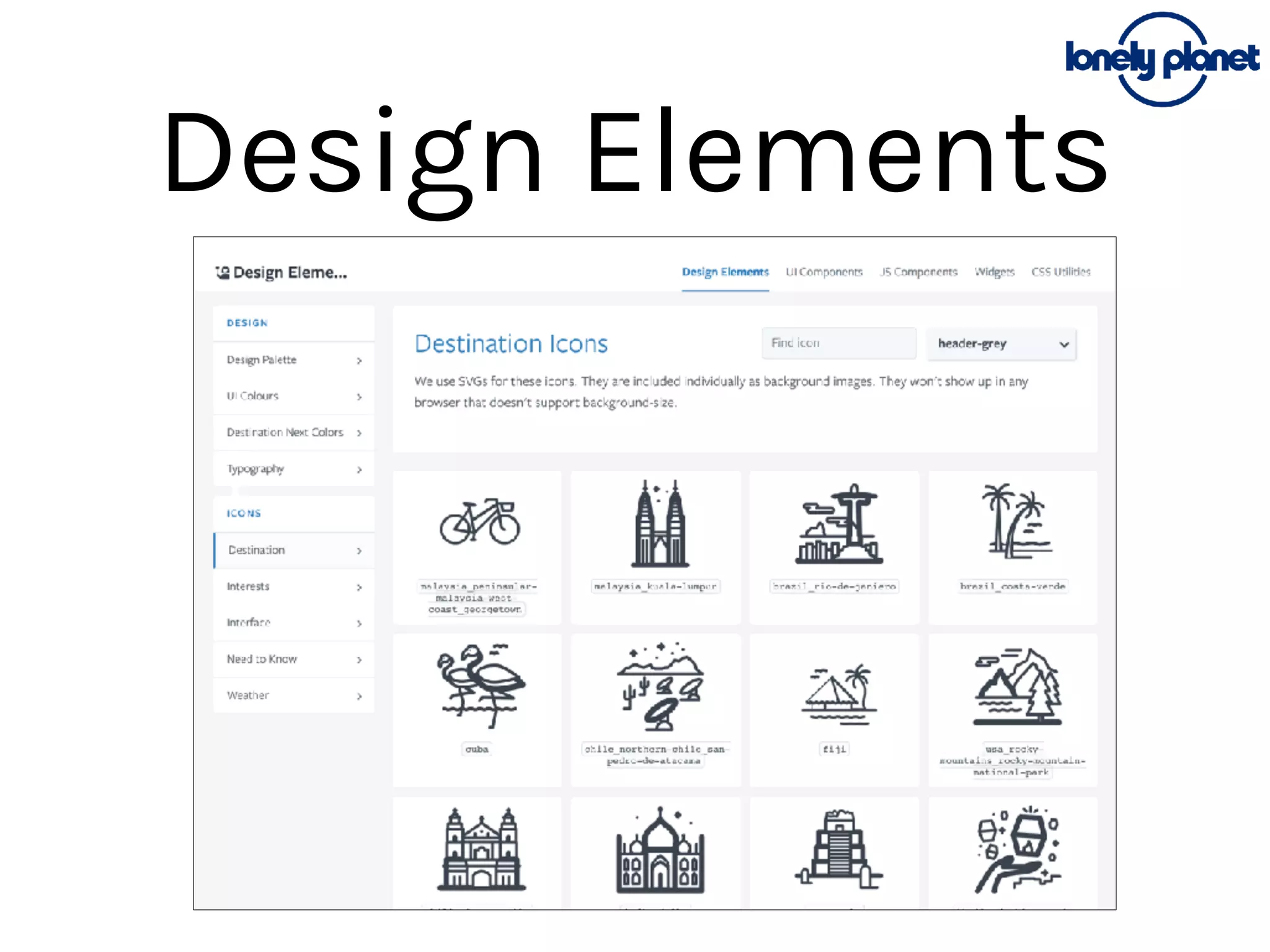Viewport: 1270px width, 952px height.
Task: Click the Georgetown bicycle destination icon
Action: tap(479, 522)
